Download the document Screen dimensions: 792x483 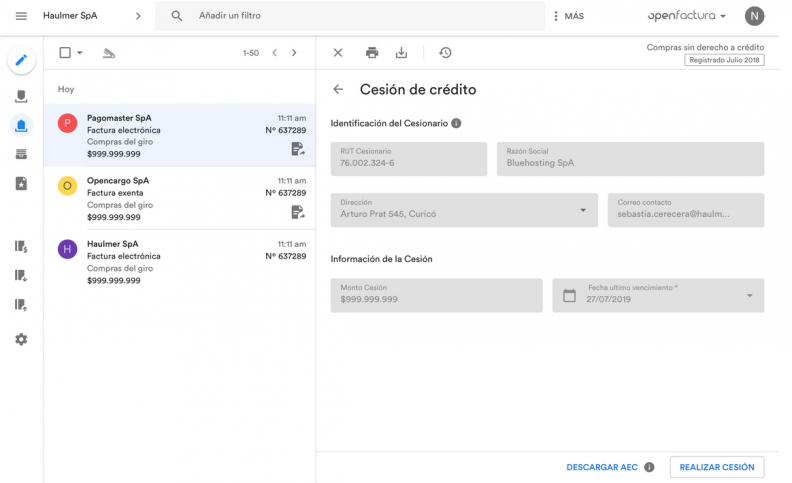coord(402,53)
